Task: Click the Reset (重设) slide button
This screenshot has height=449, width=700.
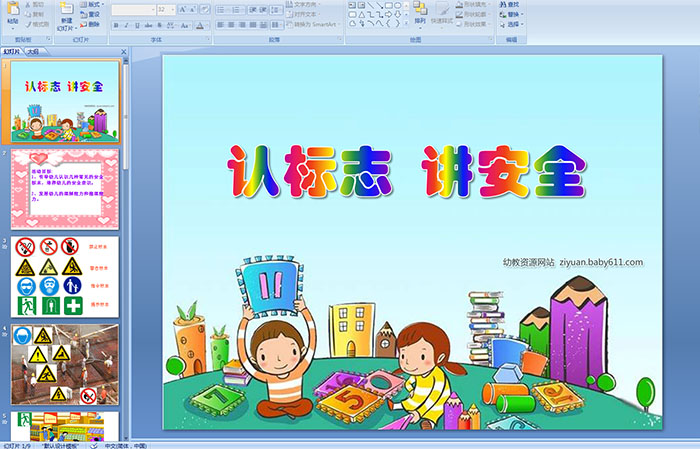Action: coord(90,14)
